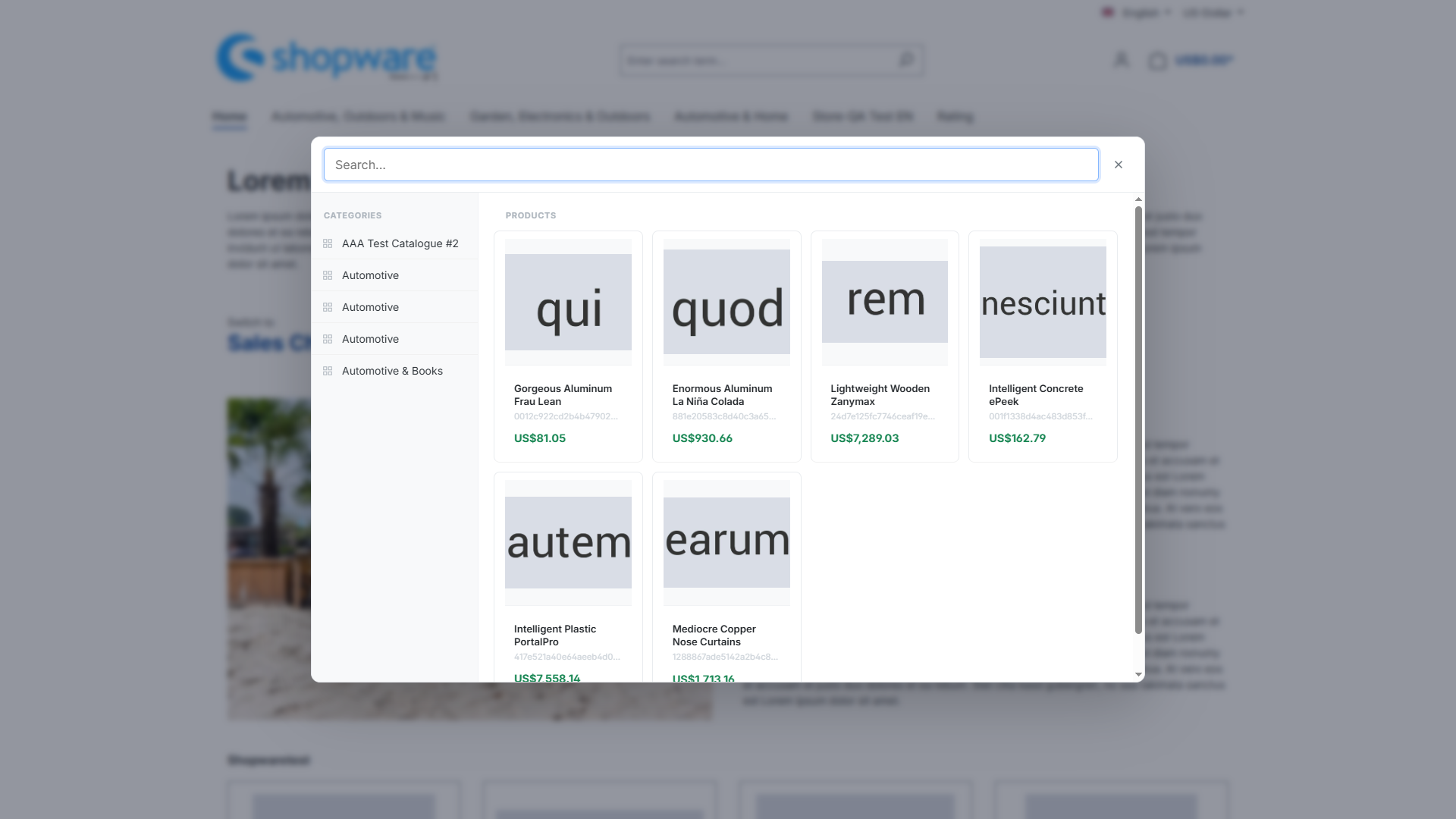Click the grid icon beside AAA Test Catalogue #2
The width and height of the screenshot is (1456, 819).
[328, 243]
